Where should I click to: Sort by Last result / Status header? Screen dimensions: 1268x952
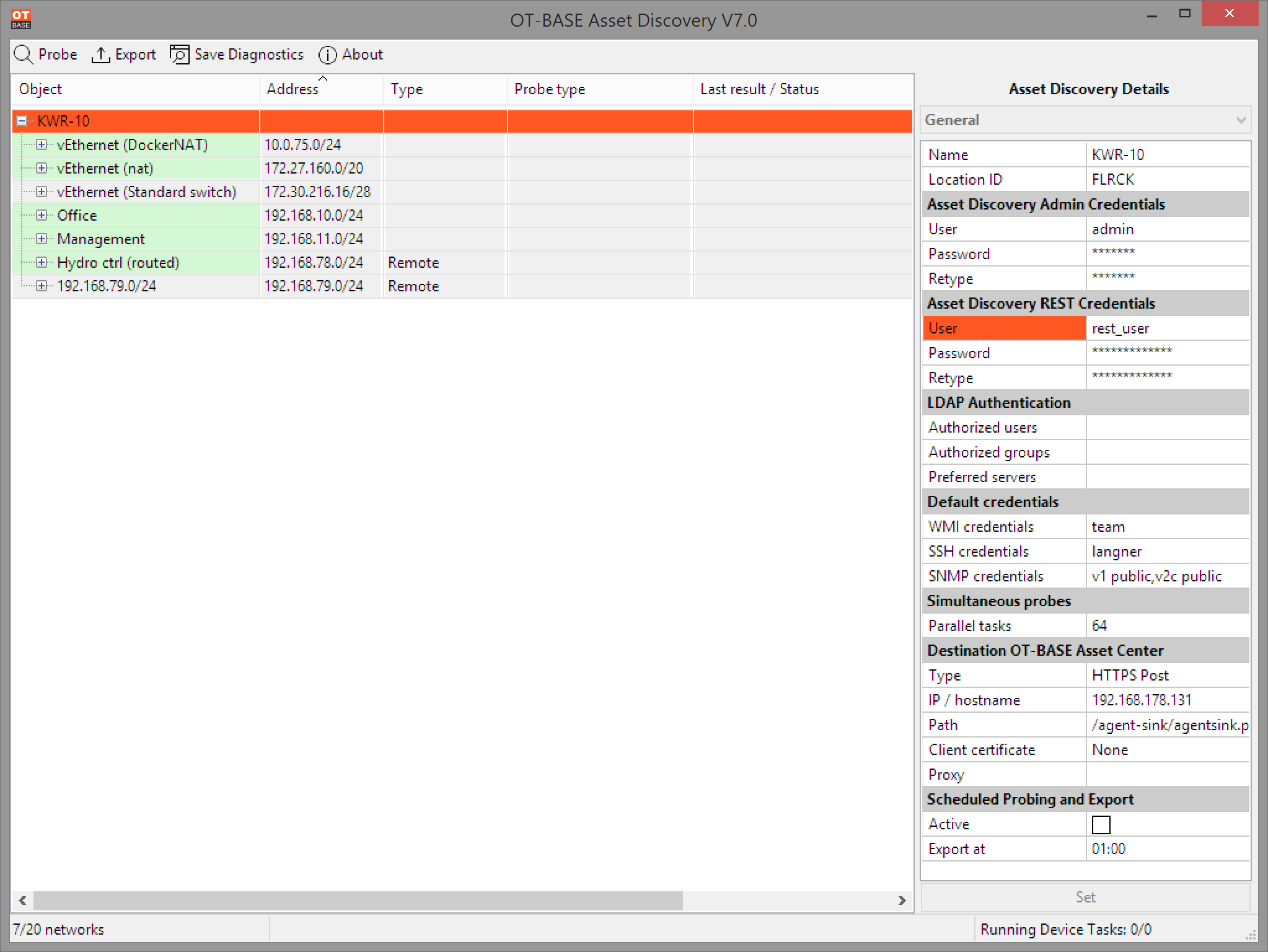tap(803, 89)
